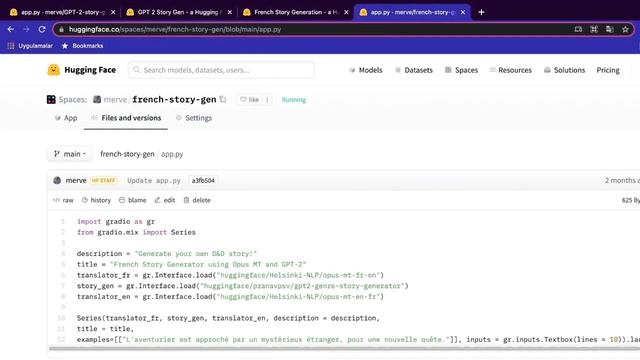
Task: Bookmark this page with star icon
Action: (x=625, y=29)
